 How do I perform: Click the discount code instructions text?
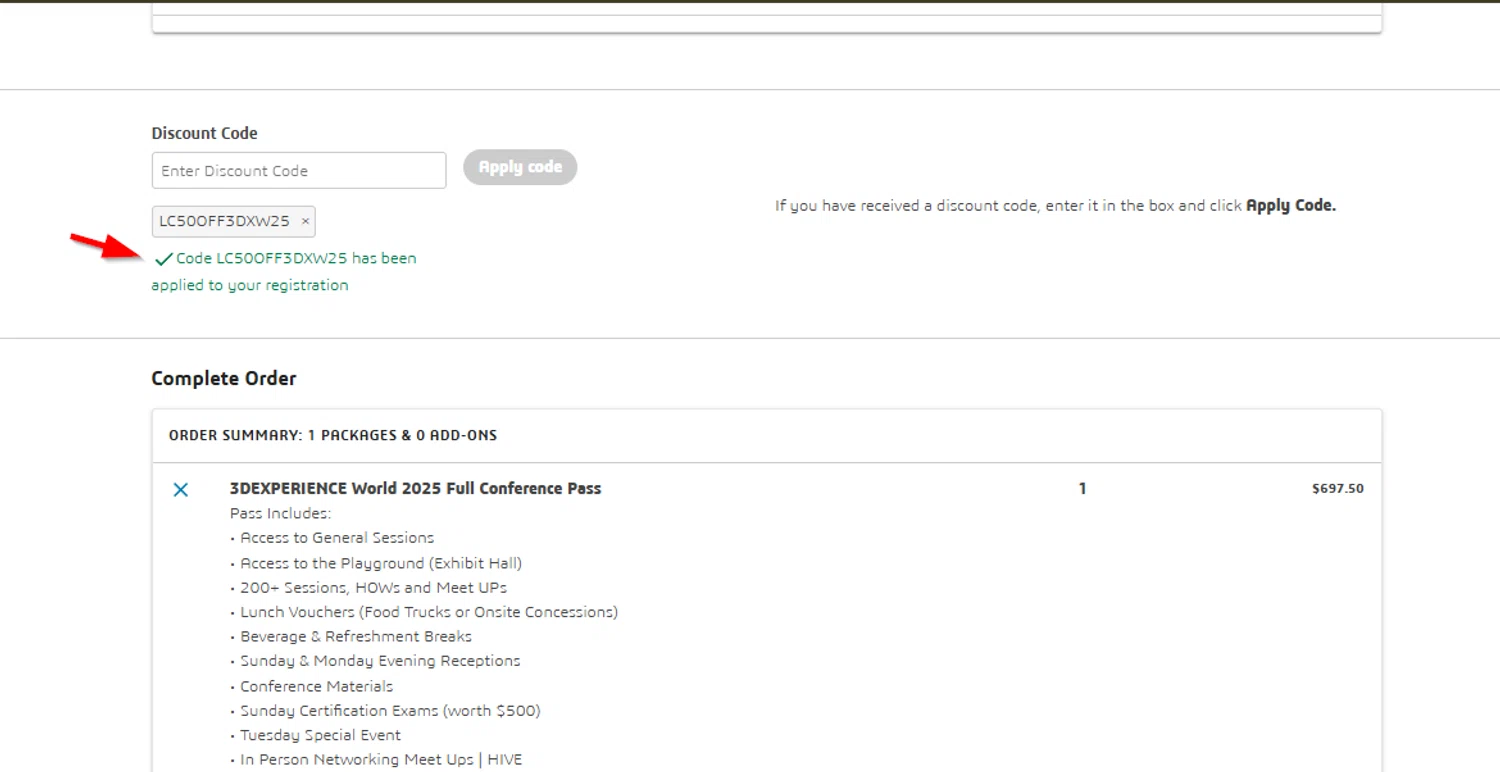point(1055,206)
